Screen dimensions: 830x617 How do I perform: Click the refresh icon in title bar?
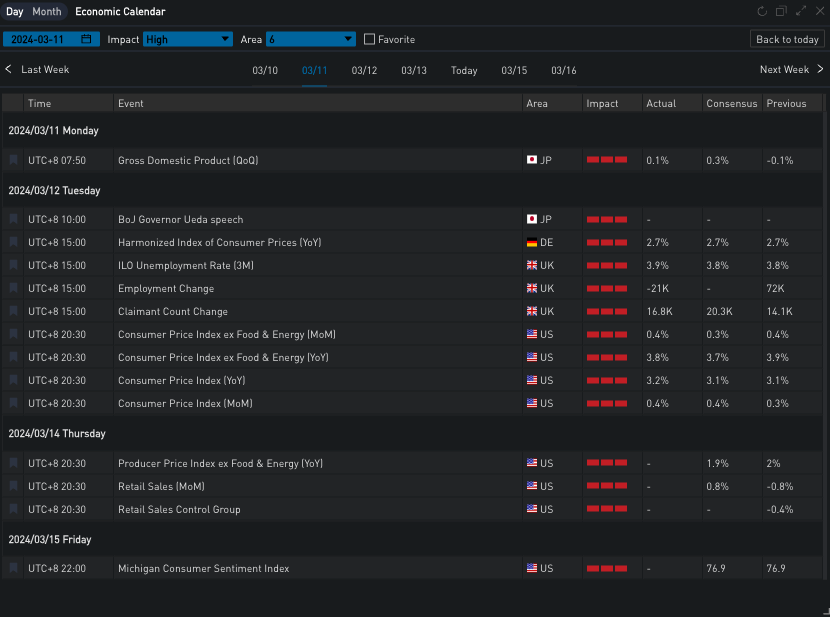[x=763, y=12]
